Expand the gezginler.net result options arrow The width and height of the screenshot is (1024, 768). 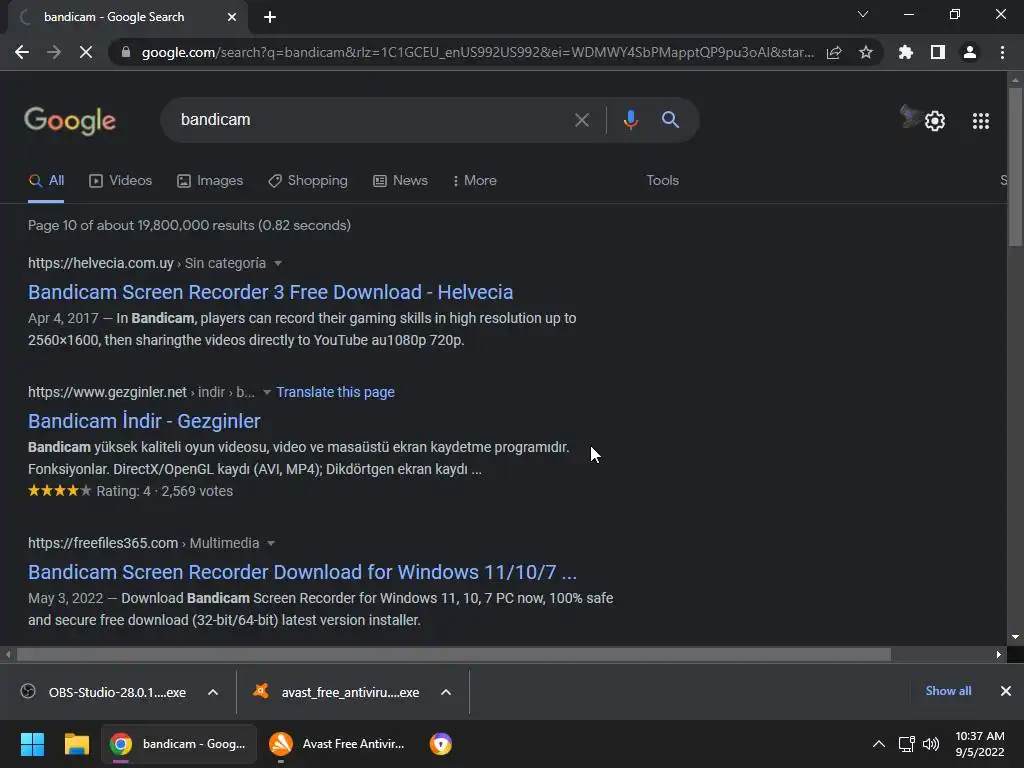(266, 392)
